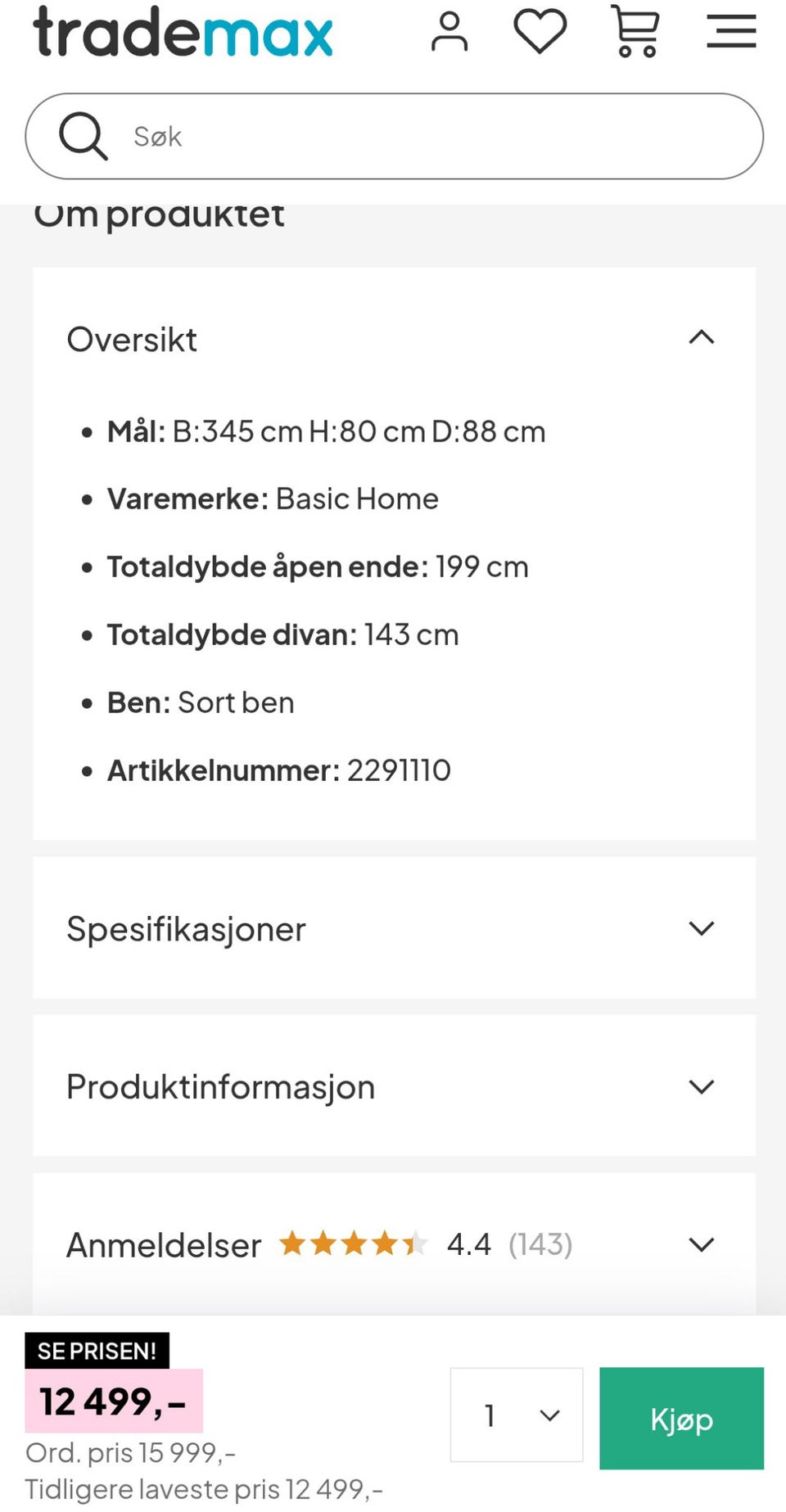Click the Trademax logo
786x1512 pixels.
182,33
